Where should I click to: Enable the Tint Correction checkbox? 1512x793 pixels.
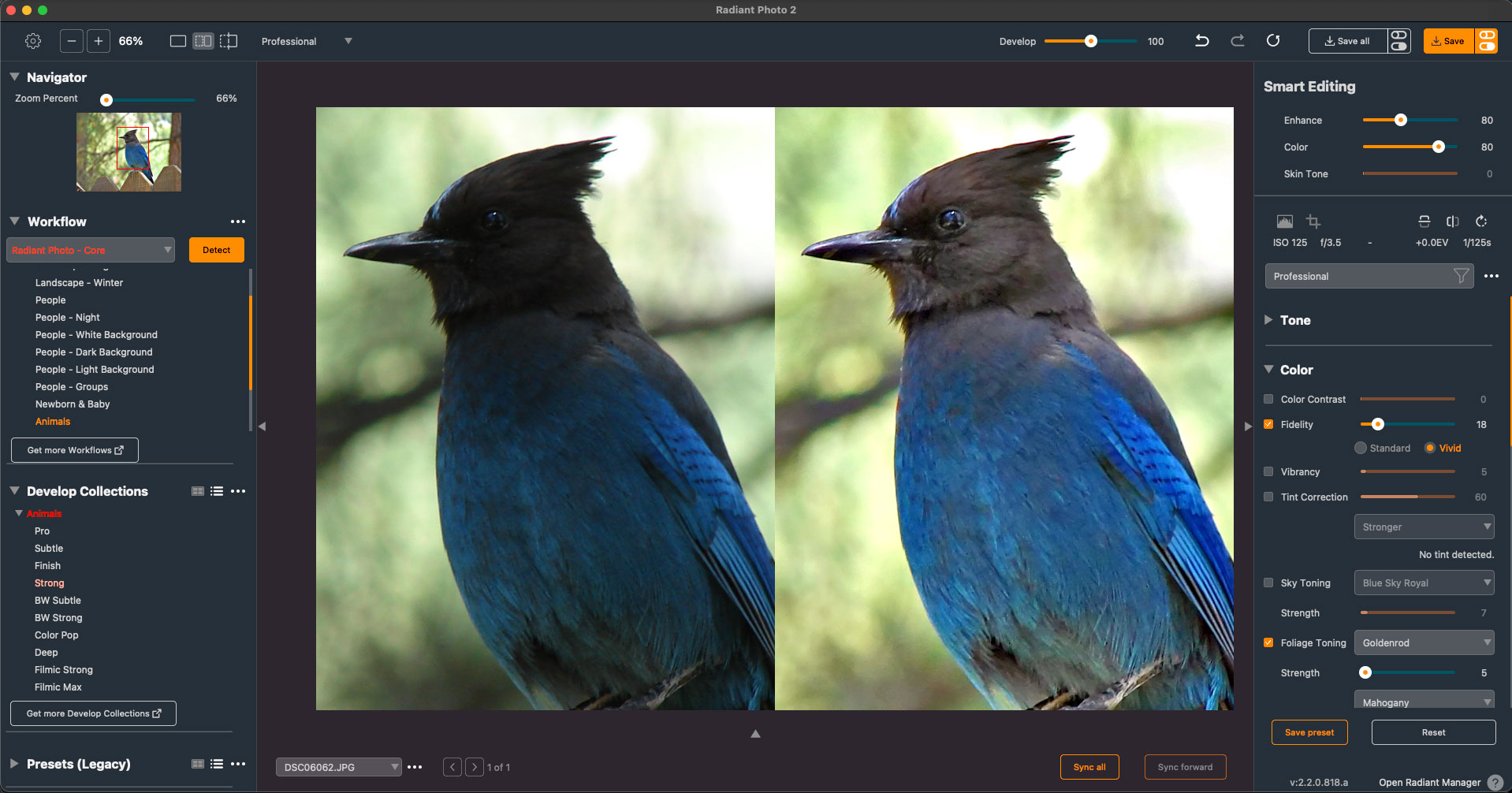1268,497
